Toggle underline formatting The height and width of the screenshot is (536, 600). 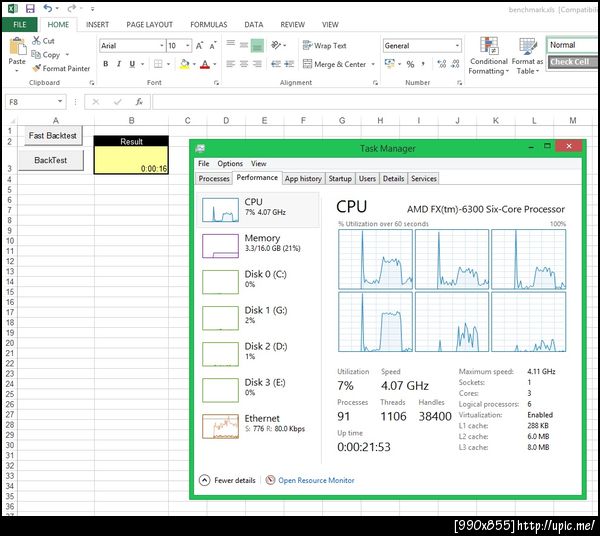coord(132,64)
